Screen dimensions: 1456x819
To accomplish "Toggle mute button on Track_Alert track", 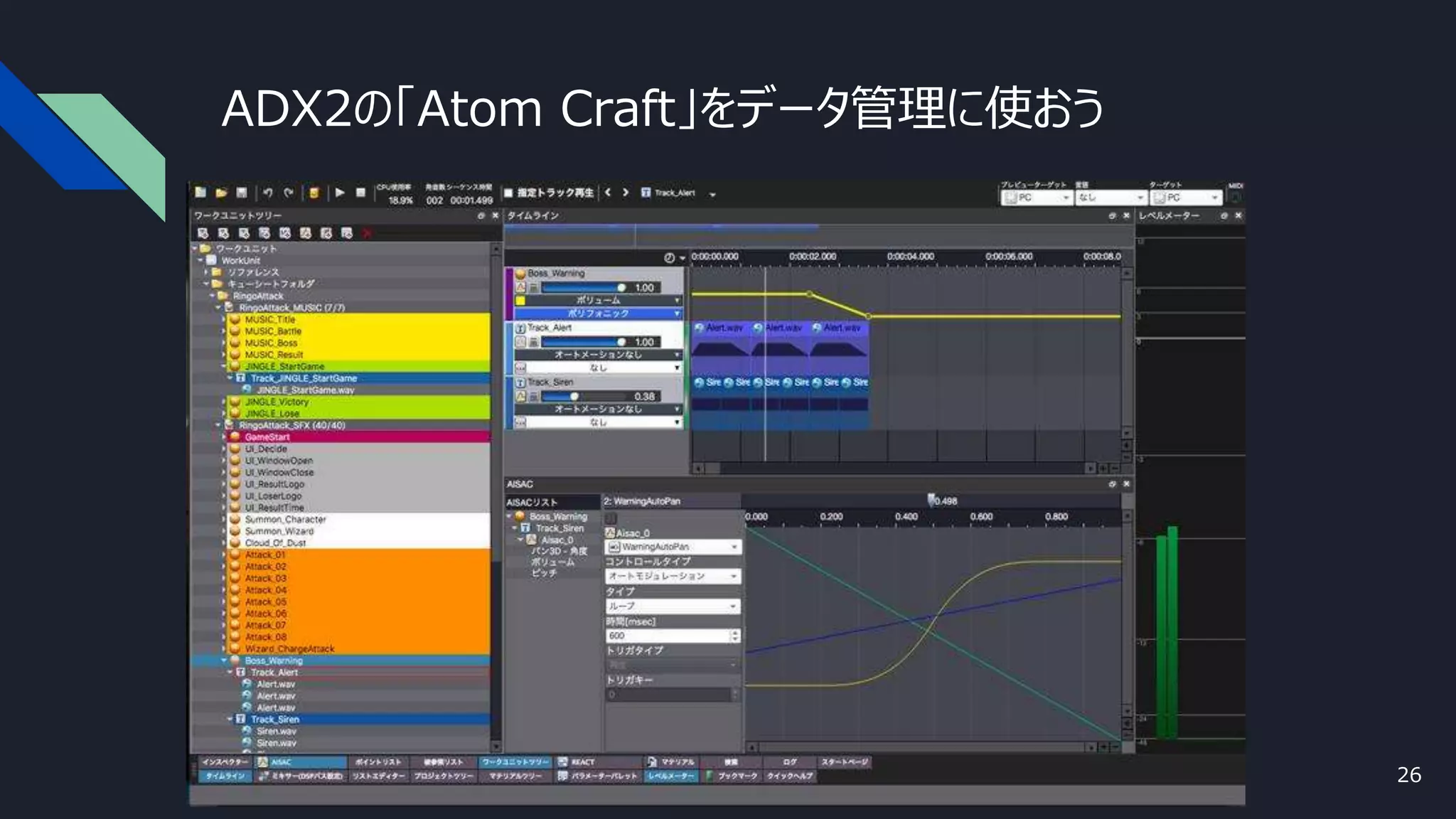I will tap(534, 342).
